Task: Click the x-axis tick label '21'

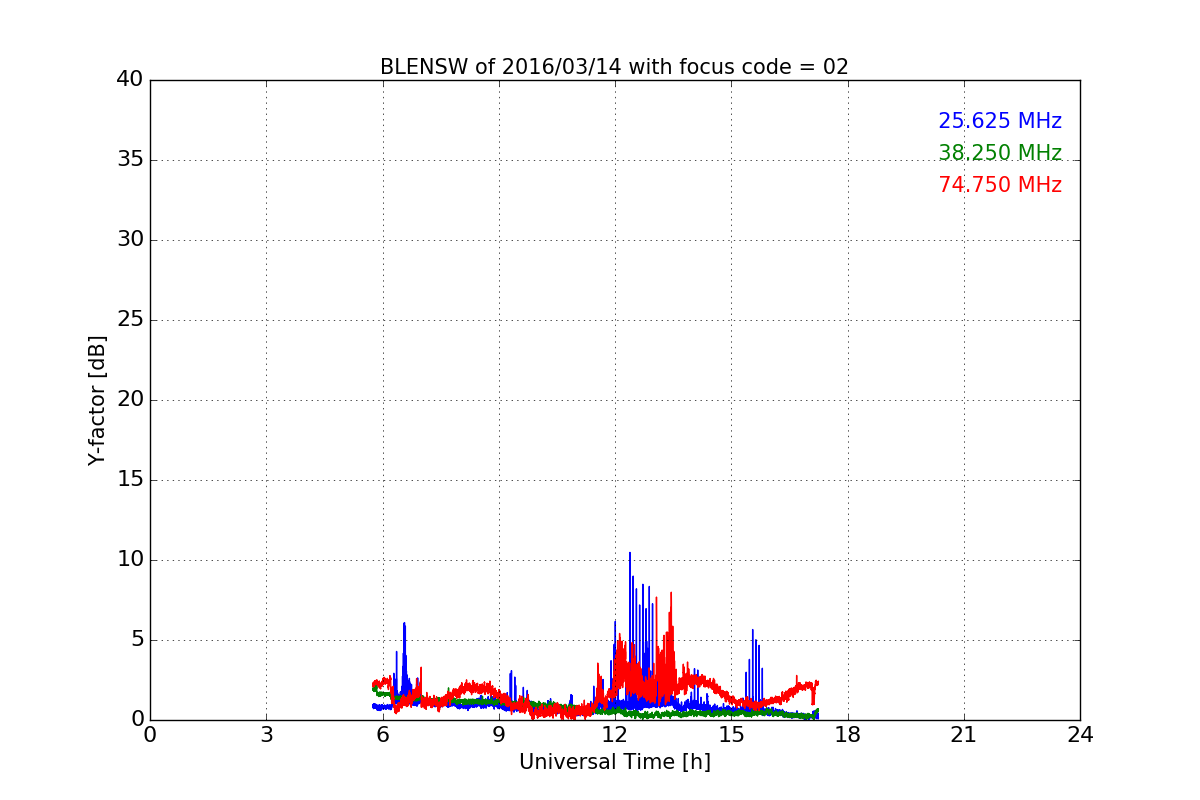Action: [x=964, y=734]
